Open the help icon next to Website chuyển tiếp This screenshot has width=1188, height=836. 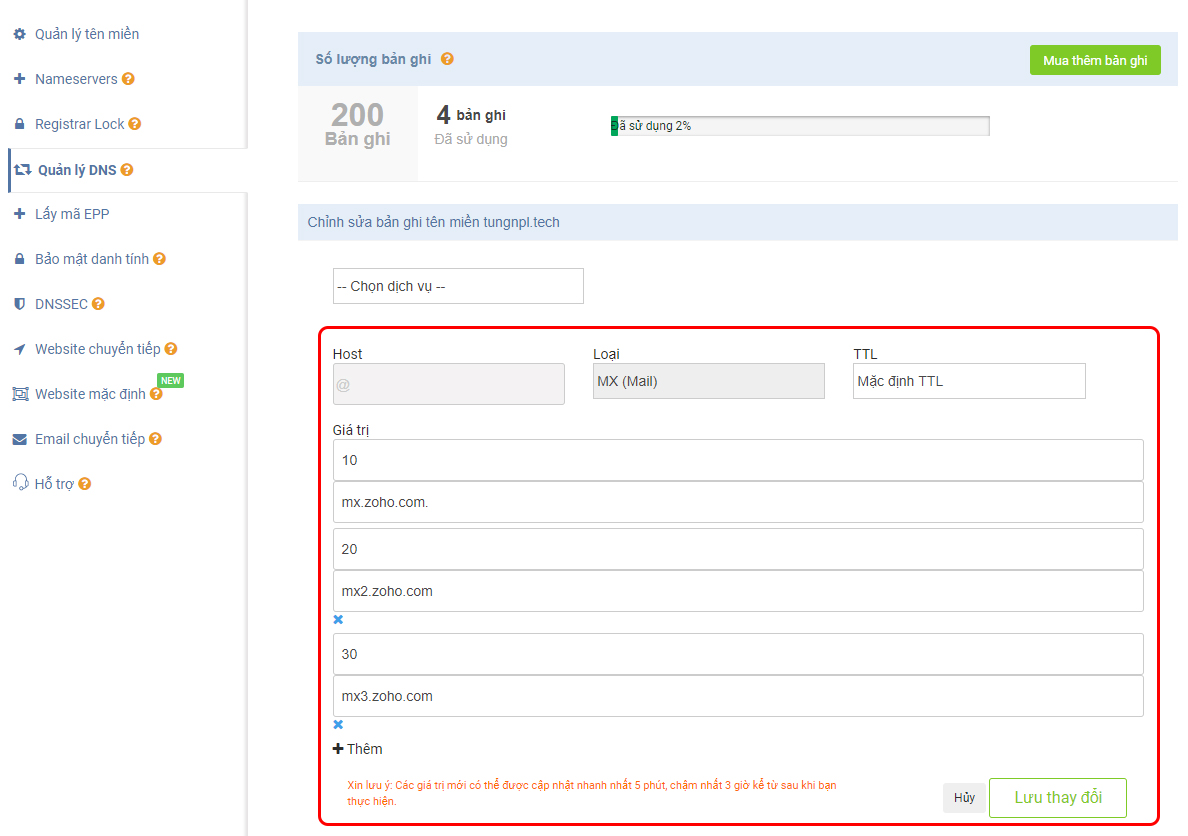click(x=170, y=349)
